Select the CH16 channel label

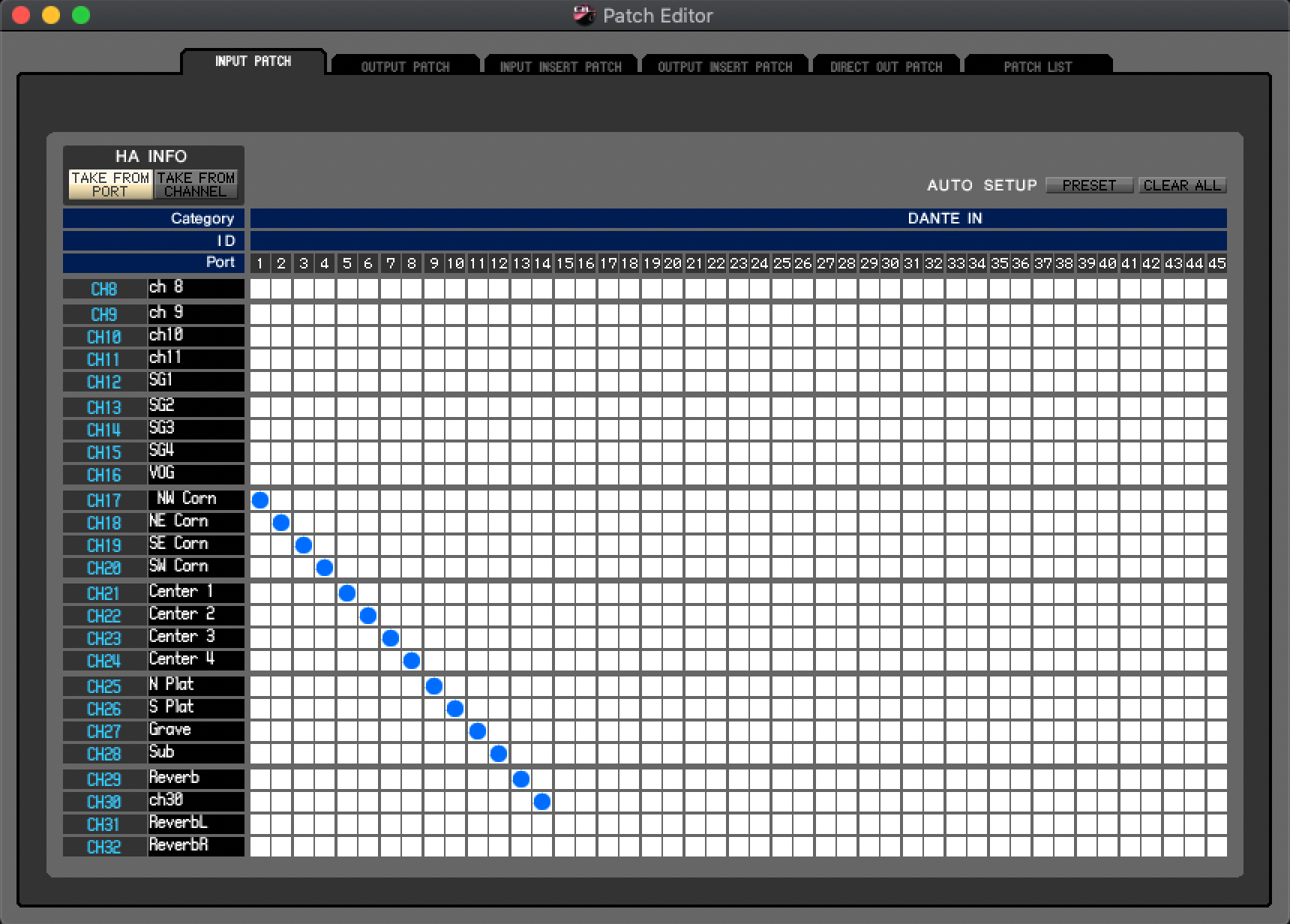[104, 475]
